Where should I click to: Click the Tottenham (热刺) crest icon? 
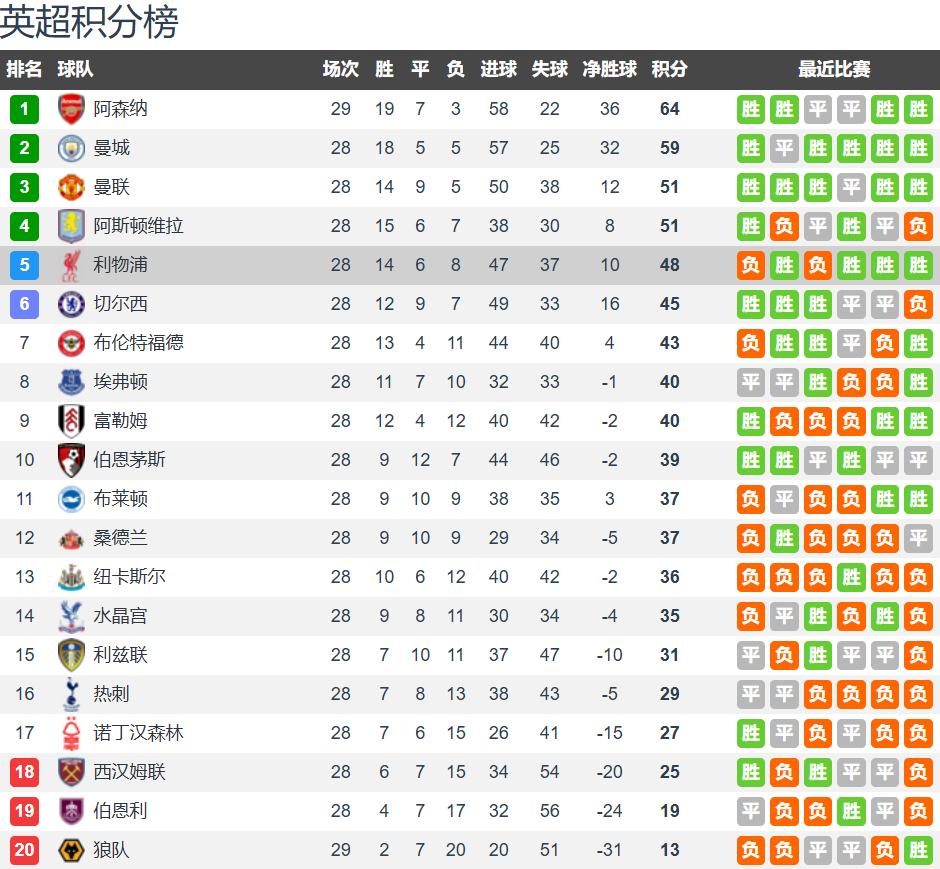pos(71,694)
